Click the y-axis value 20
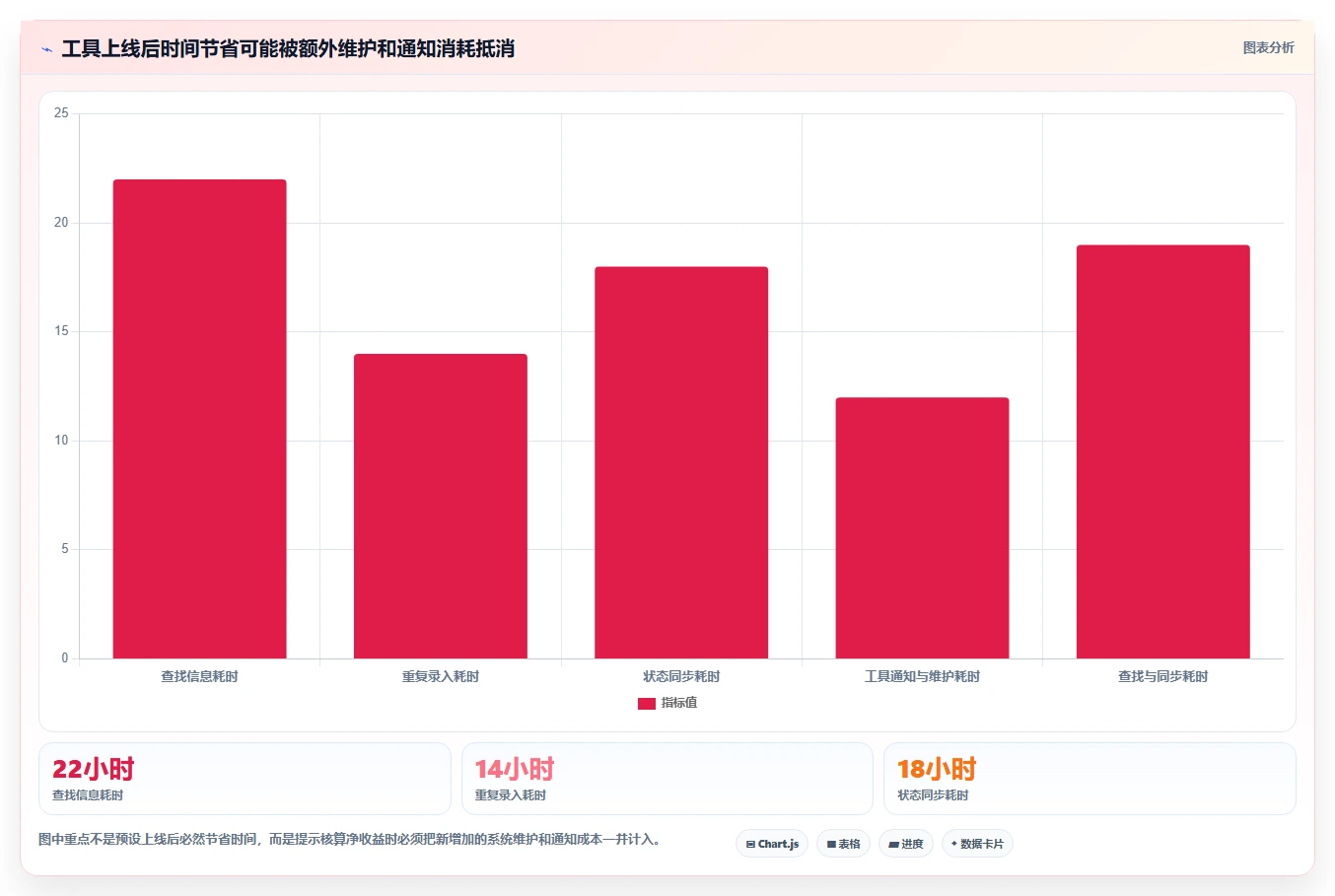1335x896 pixels. coord(61,223)
